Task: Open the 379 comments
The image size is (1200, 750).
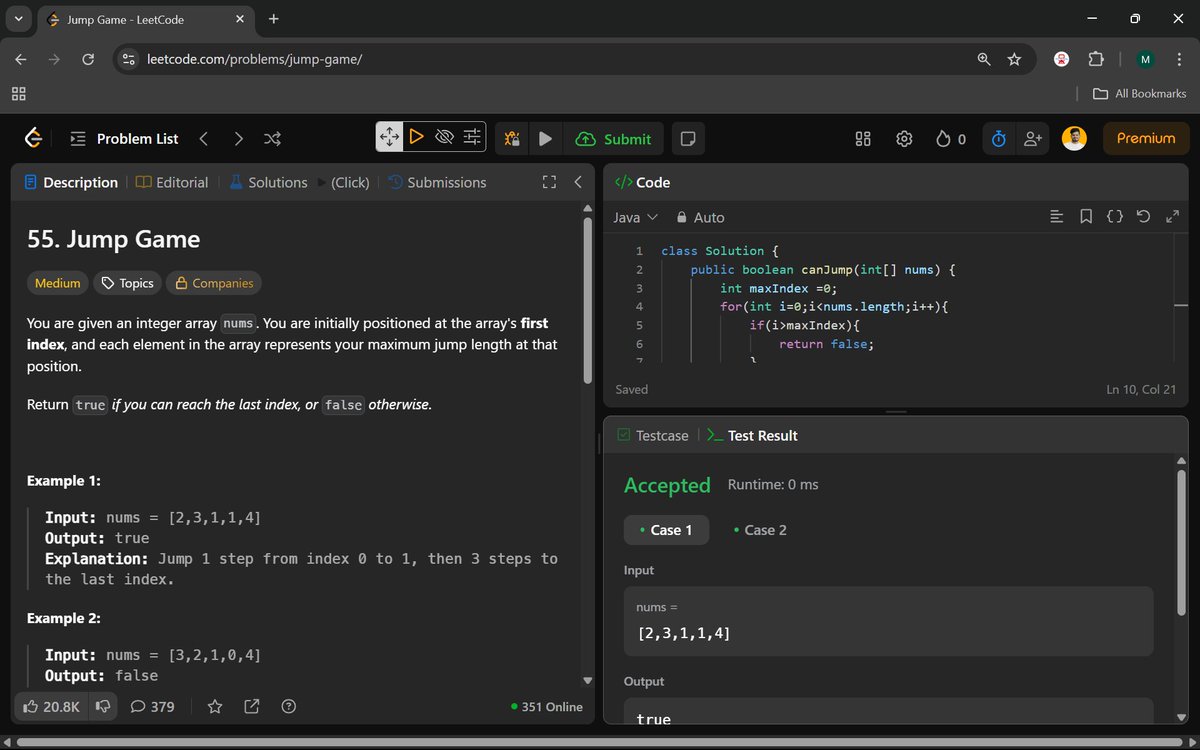Action: 152,706
